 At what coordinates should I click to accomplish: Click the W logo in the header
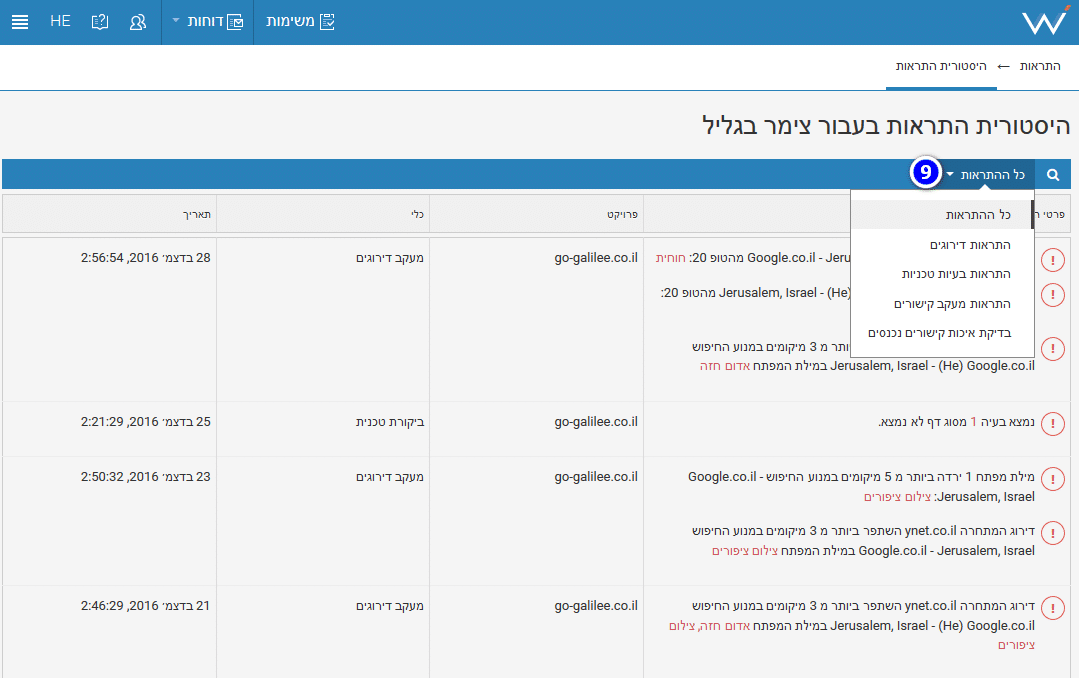1045,21
